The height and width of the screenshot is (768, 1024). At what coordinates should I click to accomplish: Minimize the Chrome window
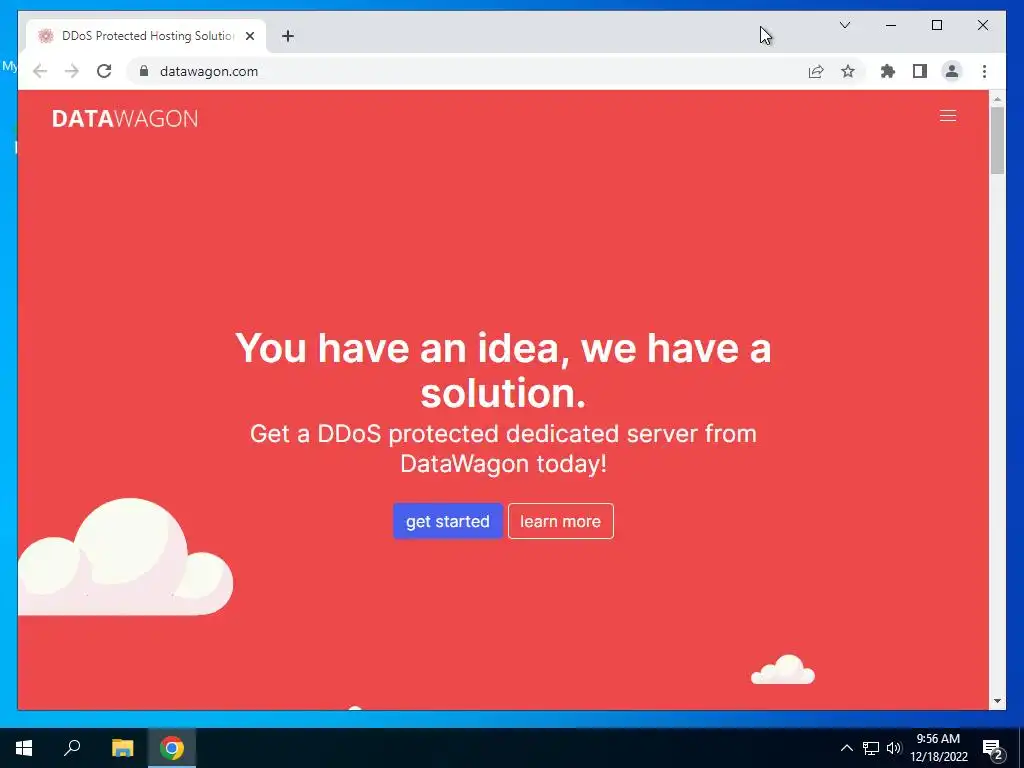891,25
